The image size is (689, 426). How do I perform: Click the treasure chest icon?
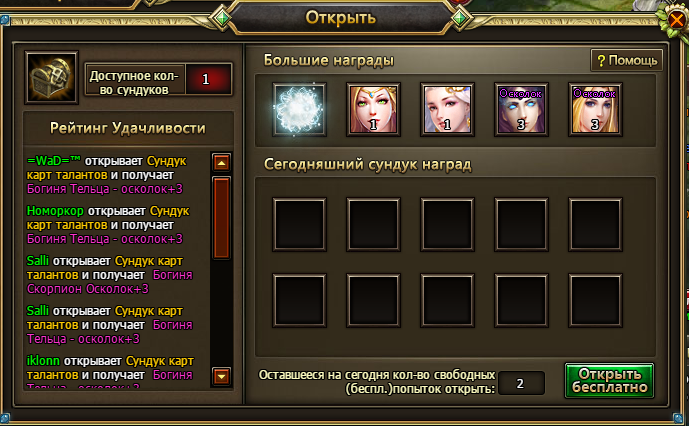pos(52,77)
